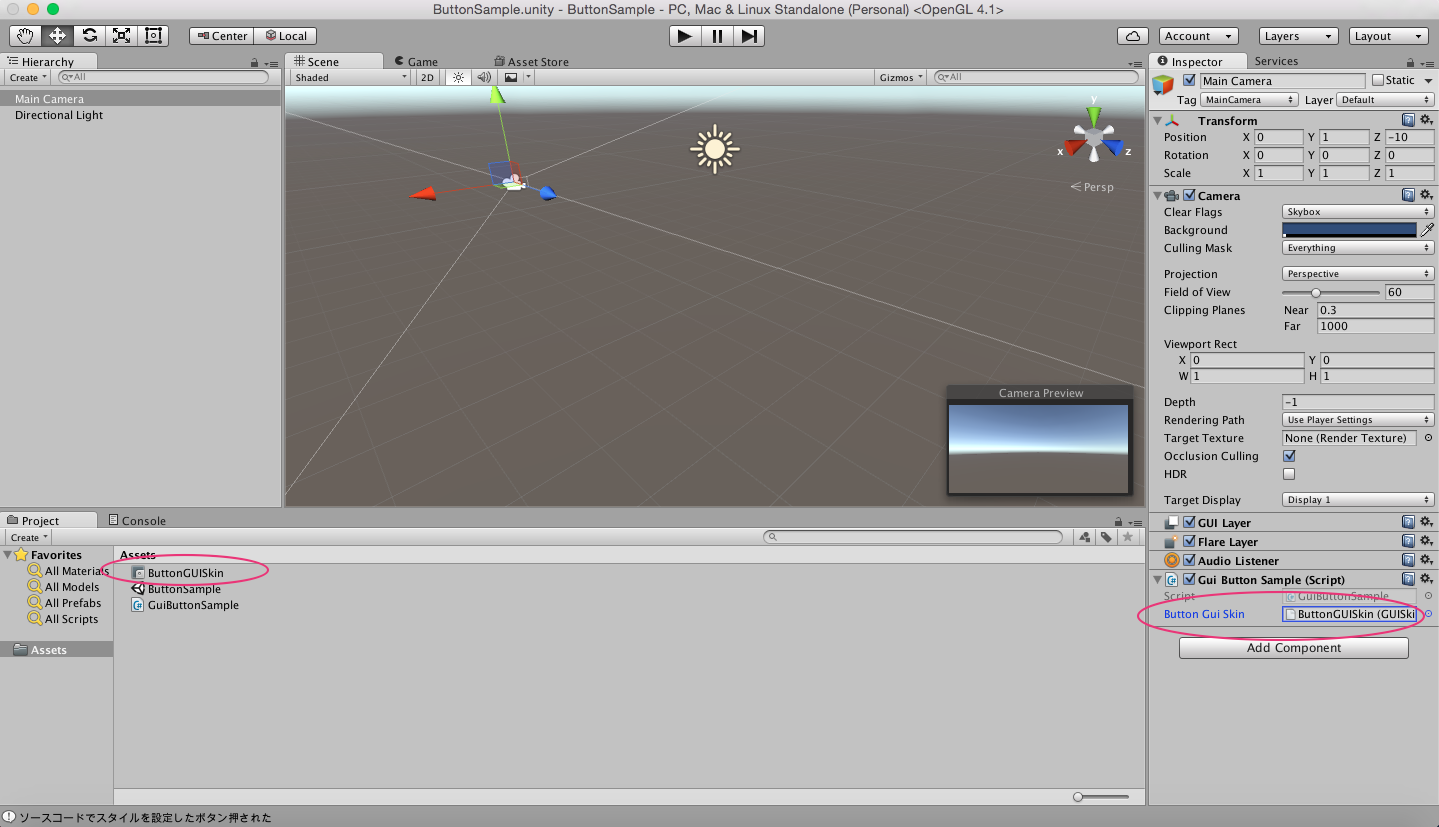The width and height of the screenshot is (1439, 827).
Task: Open the Clear Flags dropdown
Action: [1357, 211]
